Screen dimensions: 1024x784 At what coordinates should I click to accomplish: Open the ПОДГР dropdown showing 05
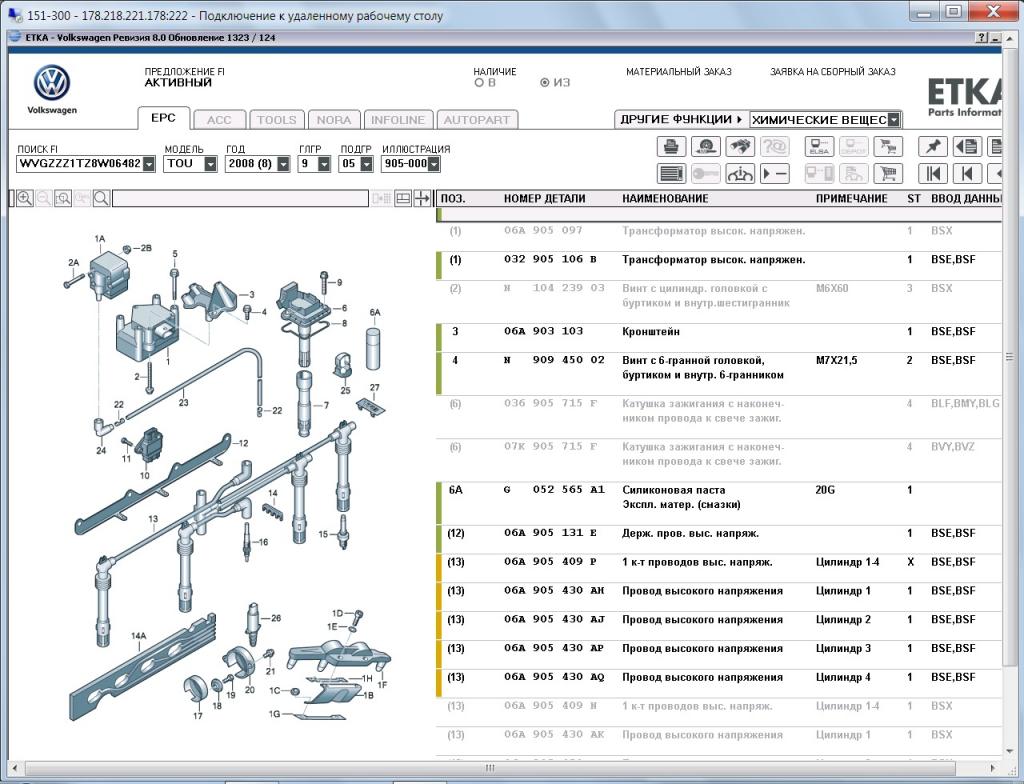tap(366, 164)
